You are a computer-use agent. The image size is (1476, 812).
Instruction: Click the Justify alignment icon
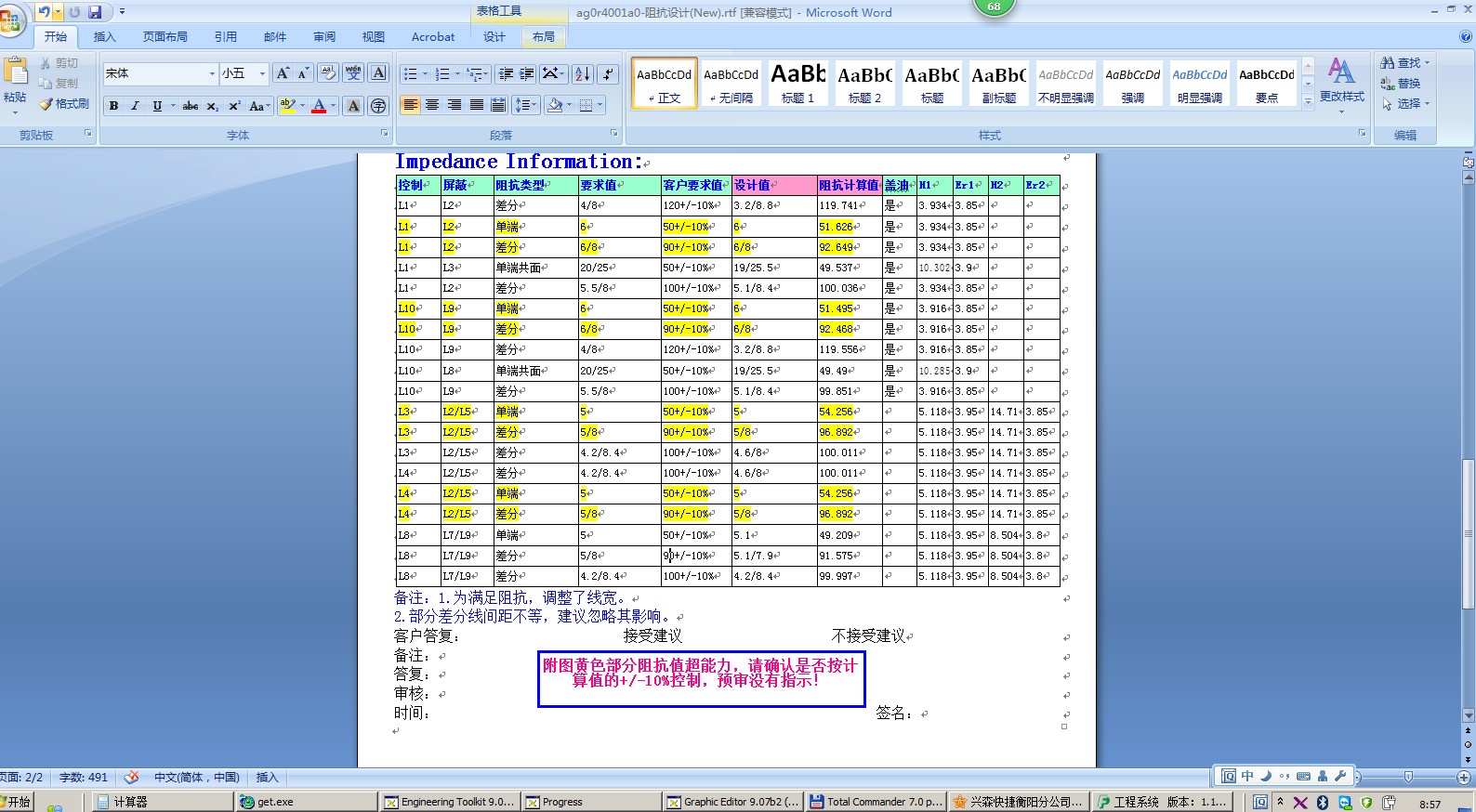tap(476, 105)
